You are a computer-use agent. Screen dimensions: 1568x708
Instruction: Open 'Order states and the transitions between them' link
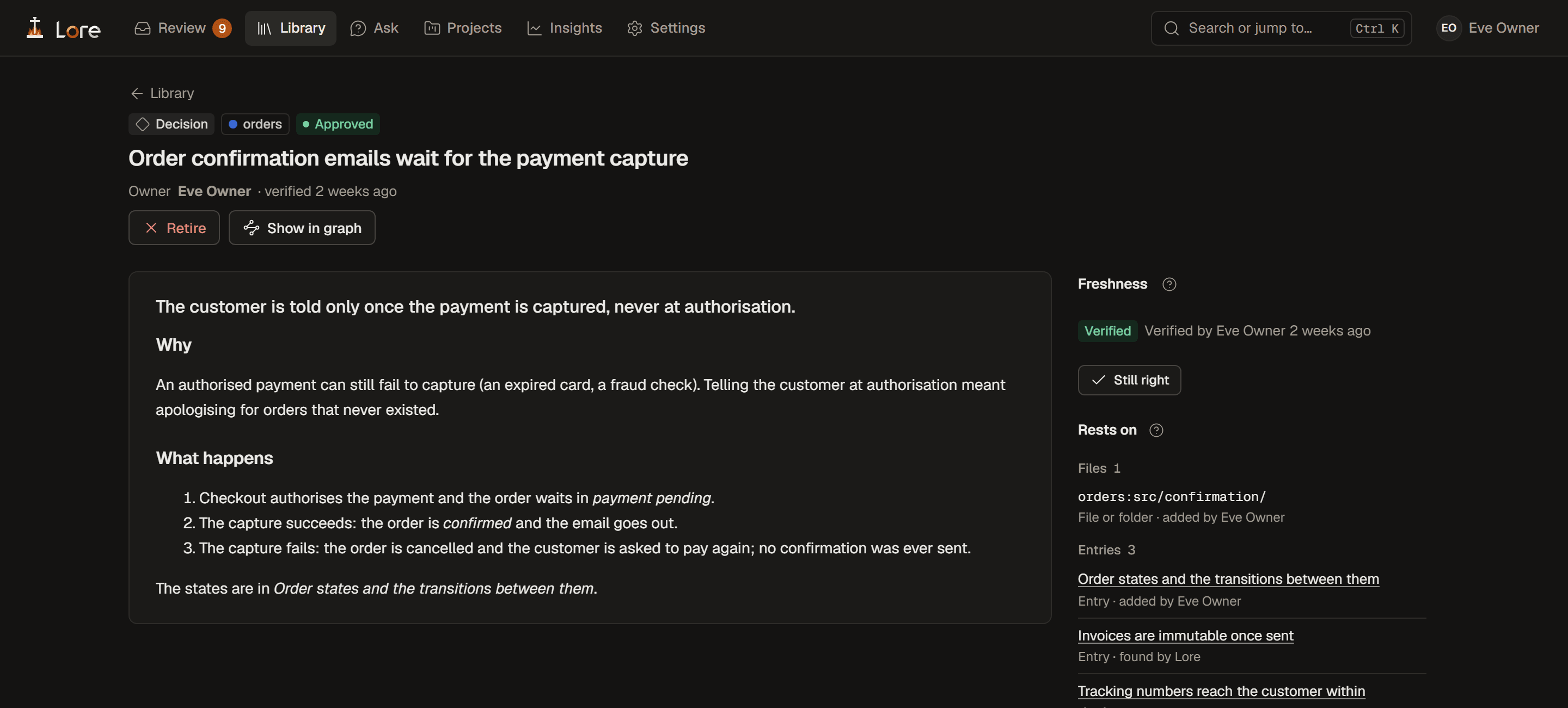click(x=1228, y=579)
